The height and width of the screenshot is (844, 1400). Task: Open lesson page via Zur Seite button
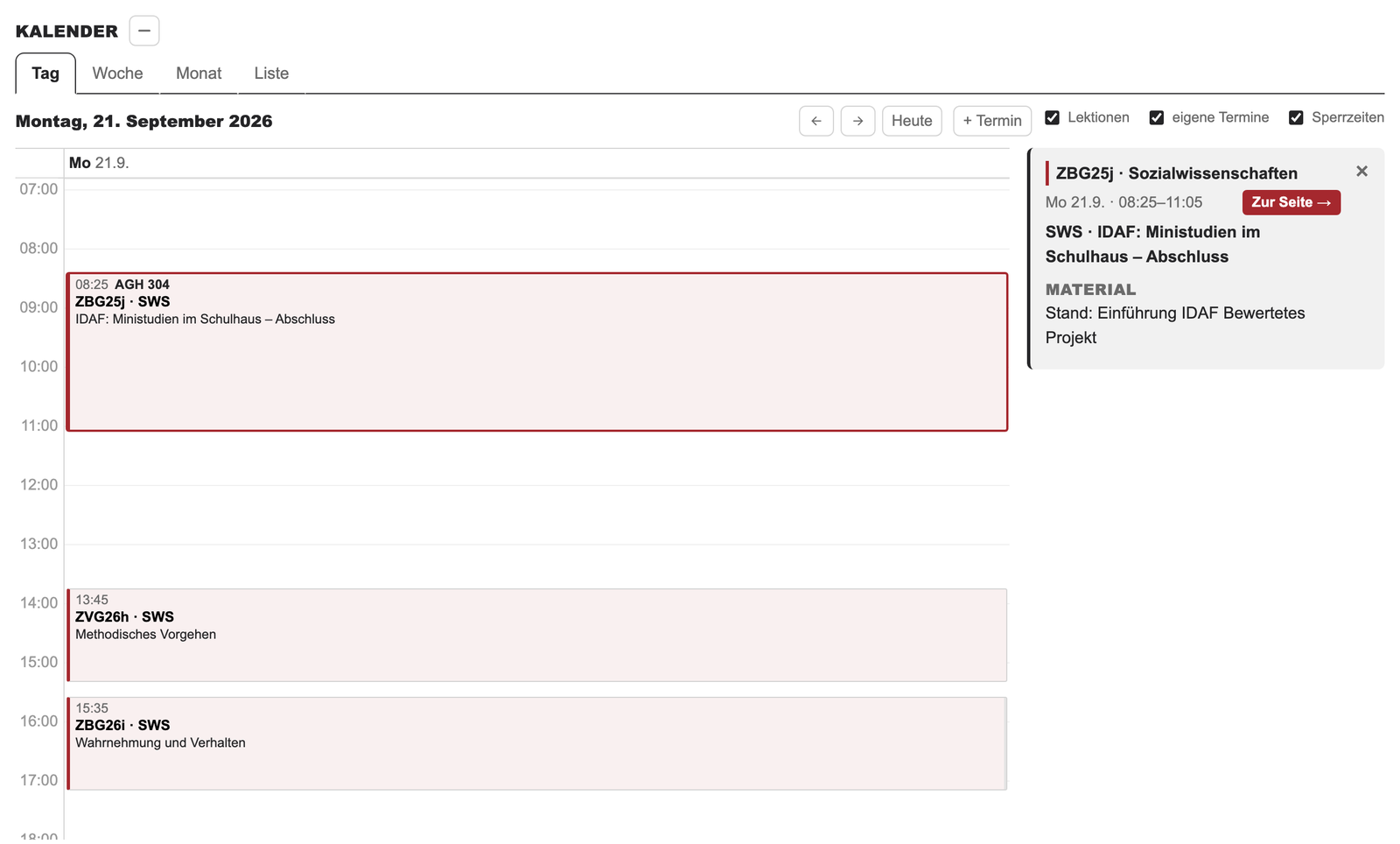click(x=1291, y=202)
